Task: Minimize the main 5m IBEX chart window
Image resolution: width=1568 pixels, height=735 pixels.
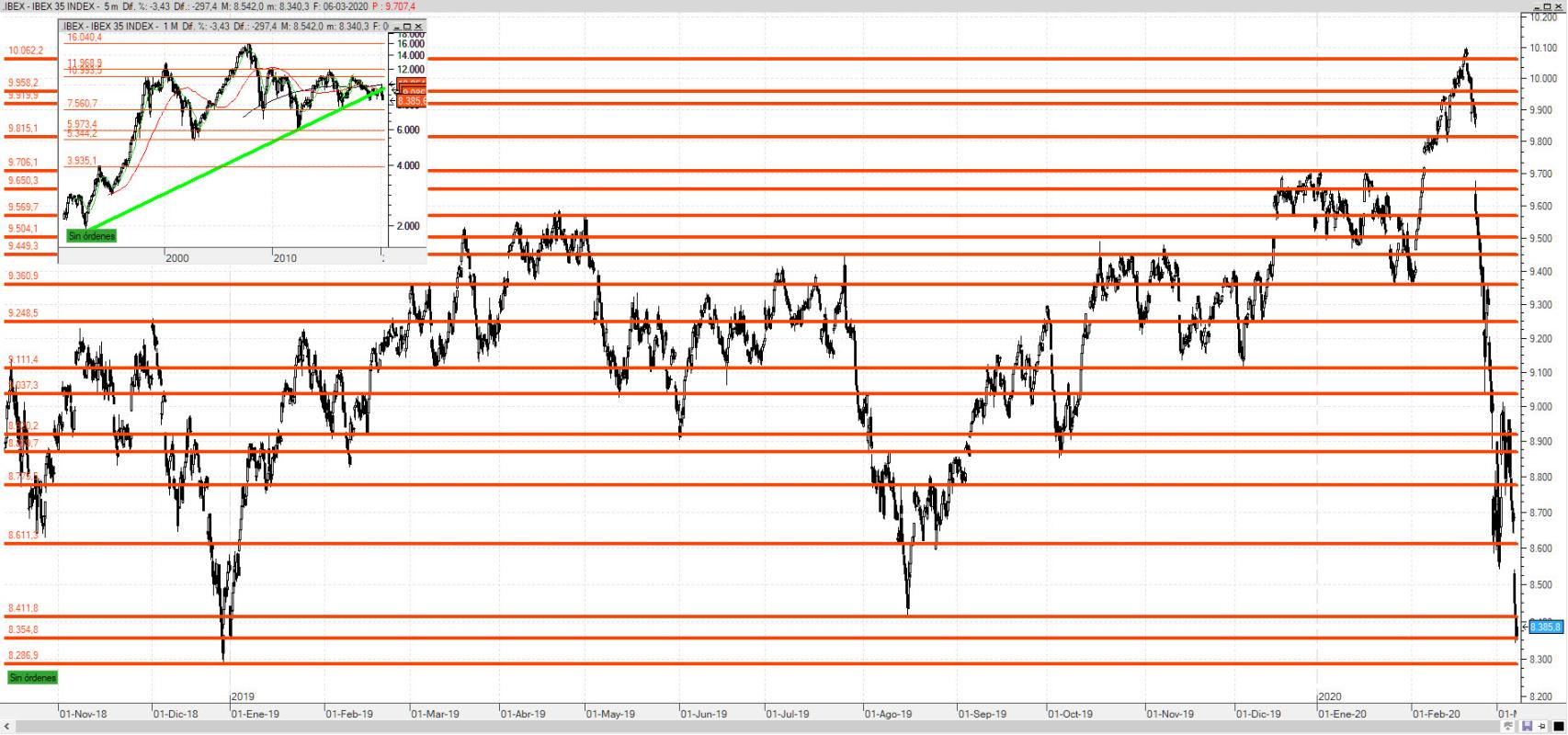Action: (x=1536, y=6)
